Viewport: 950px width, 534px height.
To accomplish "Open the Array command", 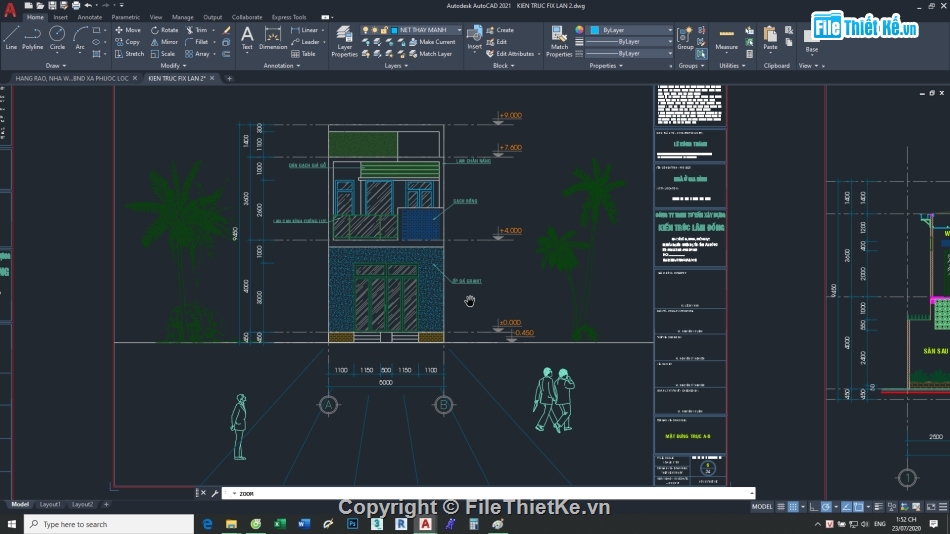I will (198, 54).
